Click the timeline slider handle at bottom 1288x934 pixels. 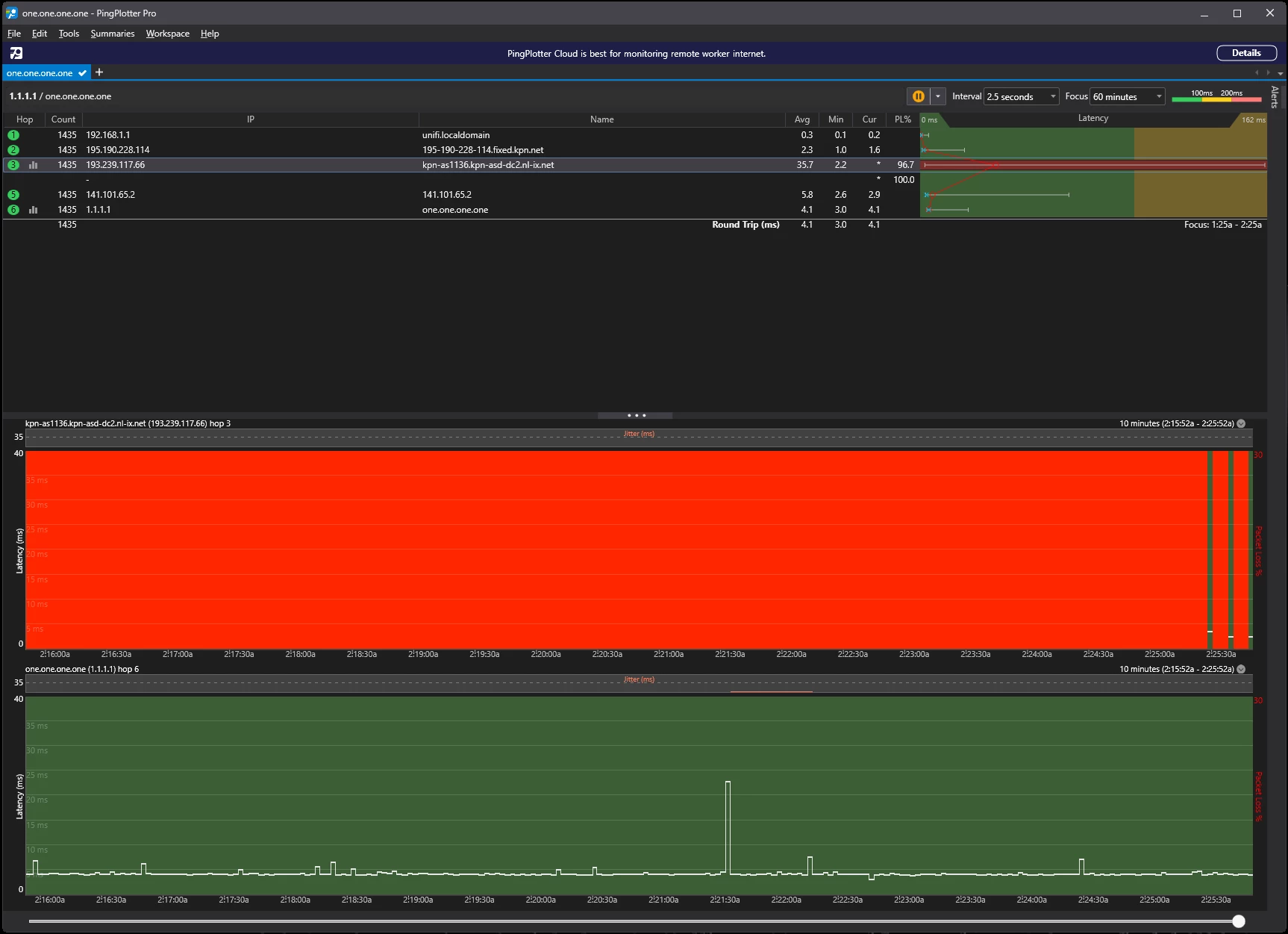point(1239,921)
